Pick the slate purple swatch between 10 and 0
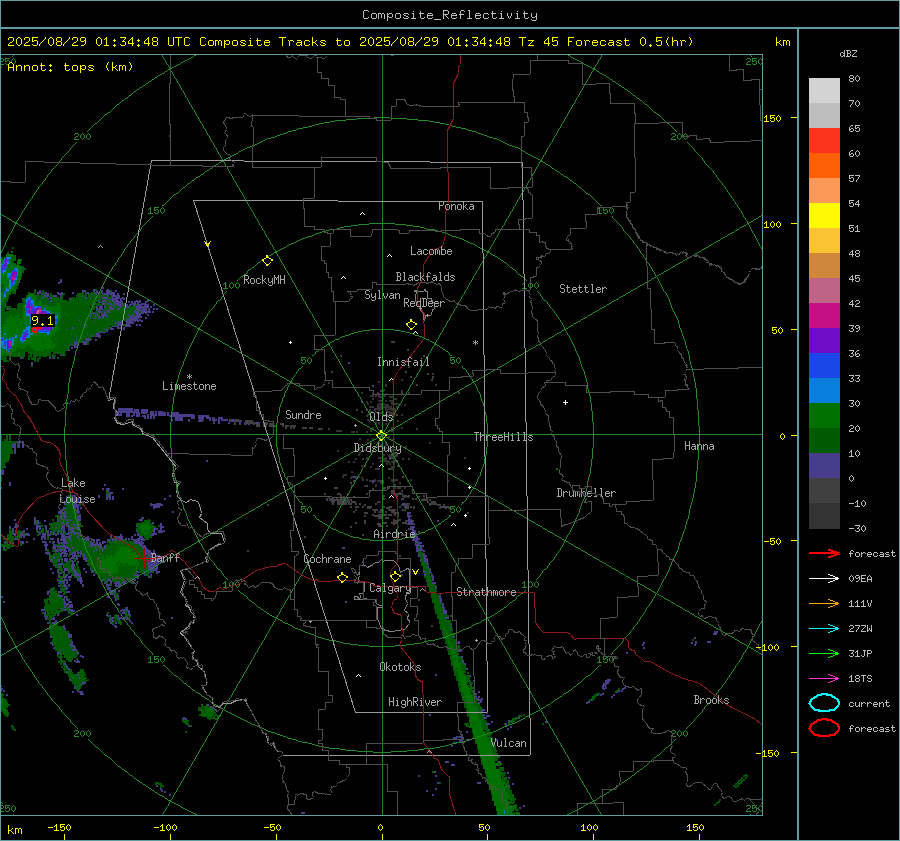 (x=824, y=466)
